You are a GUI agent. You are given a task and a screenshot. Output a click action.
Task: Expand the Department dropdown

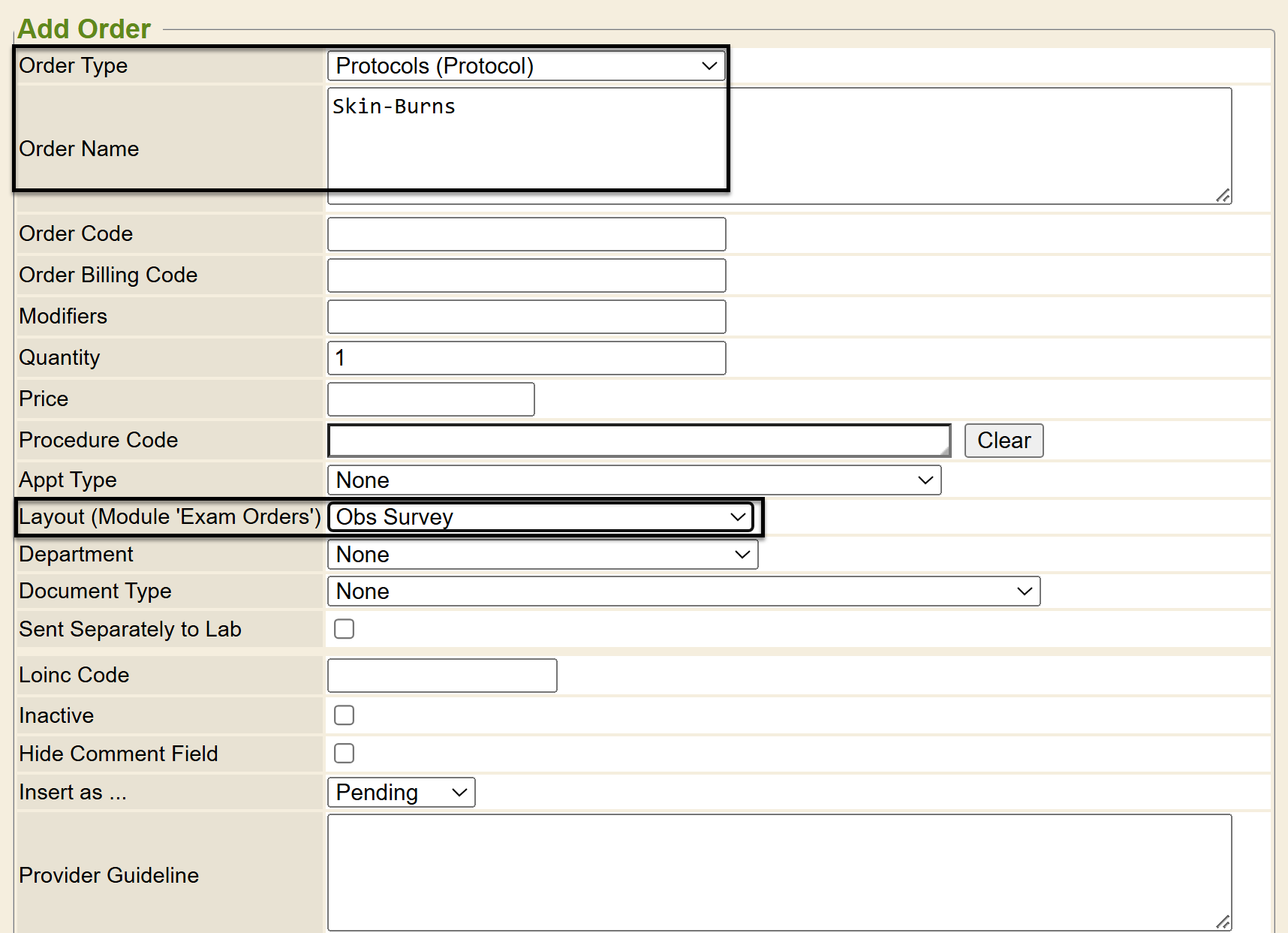point(542,555)
